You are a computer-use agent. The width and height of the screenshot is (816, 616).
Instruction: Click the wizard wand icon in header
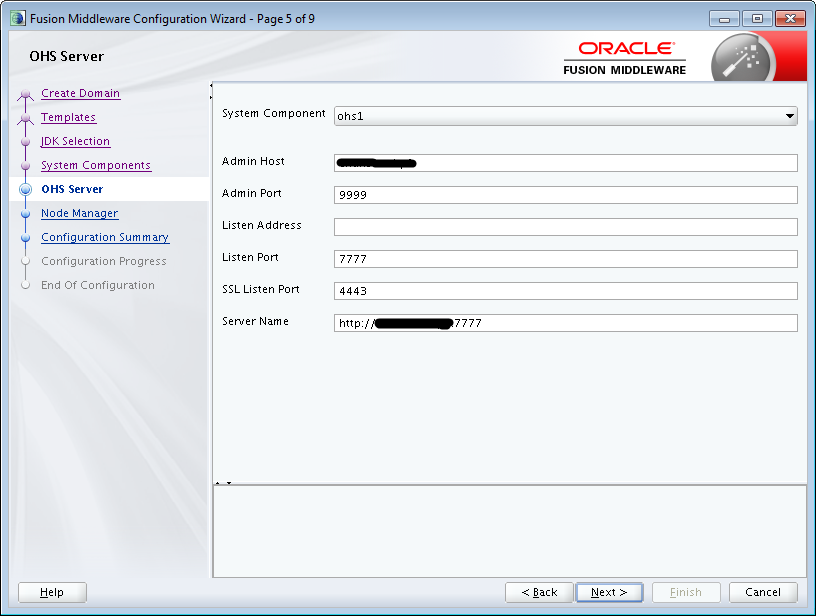(743, 59)
